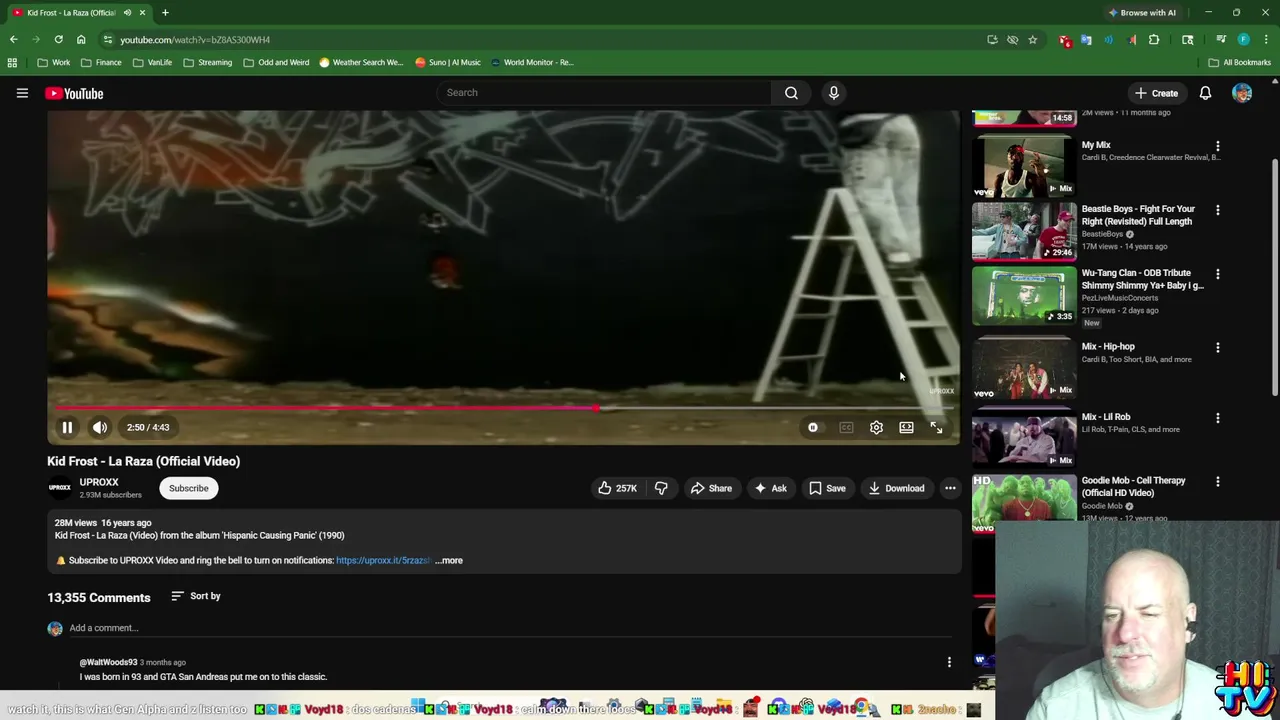Toggle closed captions CC button

pyautogui.click(x=846, y=427)
